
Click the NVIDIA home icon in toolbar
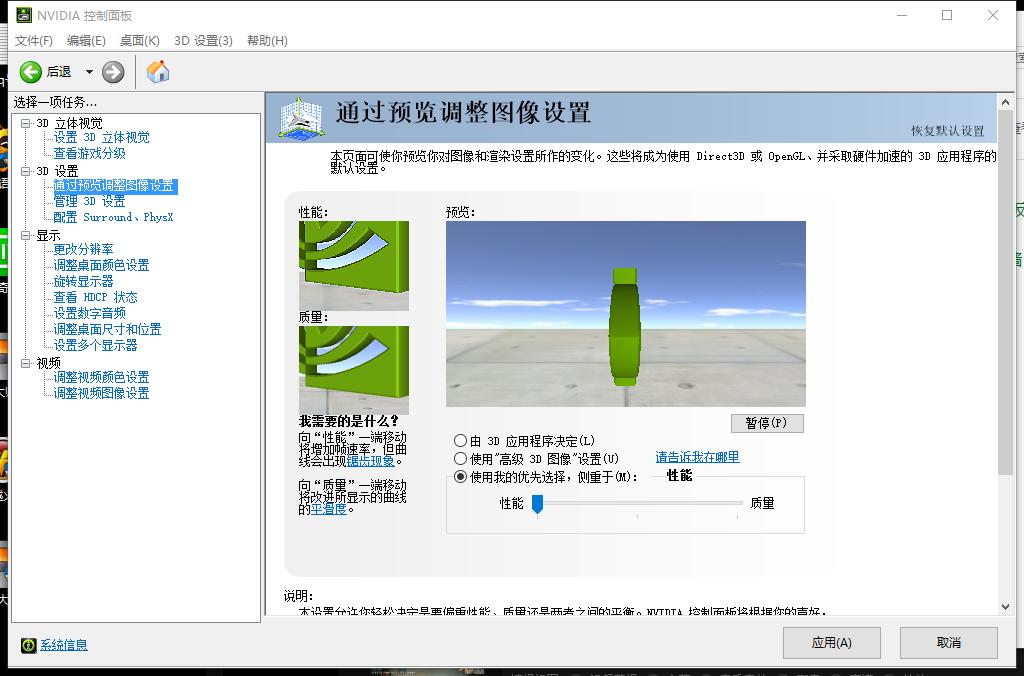click(x=157, y=72)
